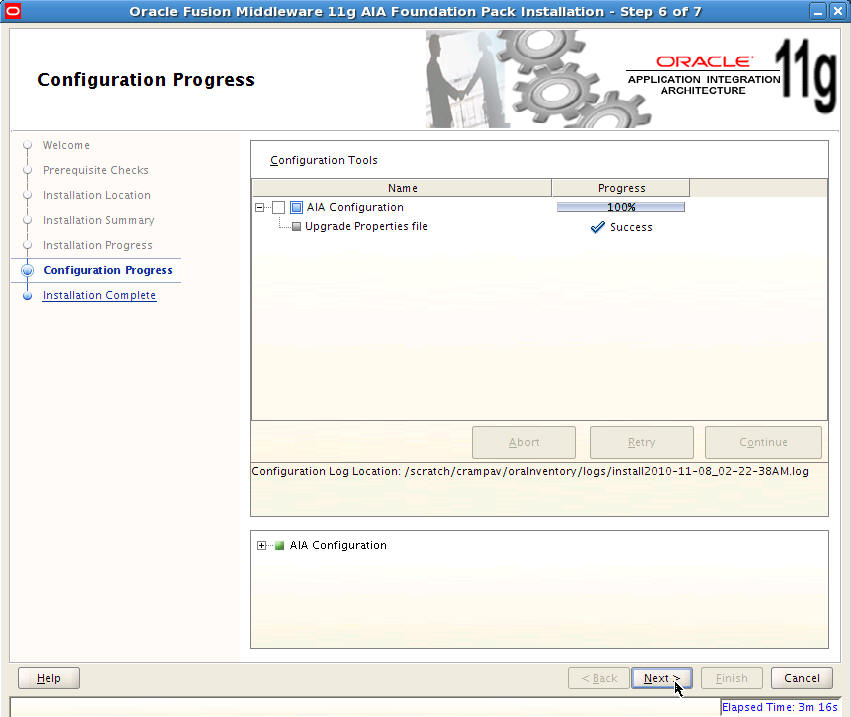Click the Abort button
This screenshot has width=851, height=717.
coord(524,442)
